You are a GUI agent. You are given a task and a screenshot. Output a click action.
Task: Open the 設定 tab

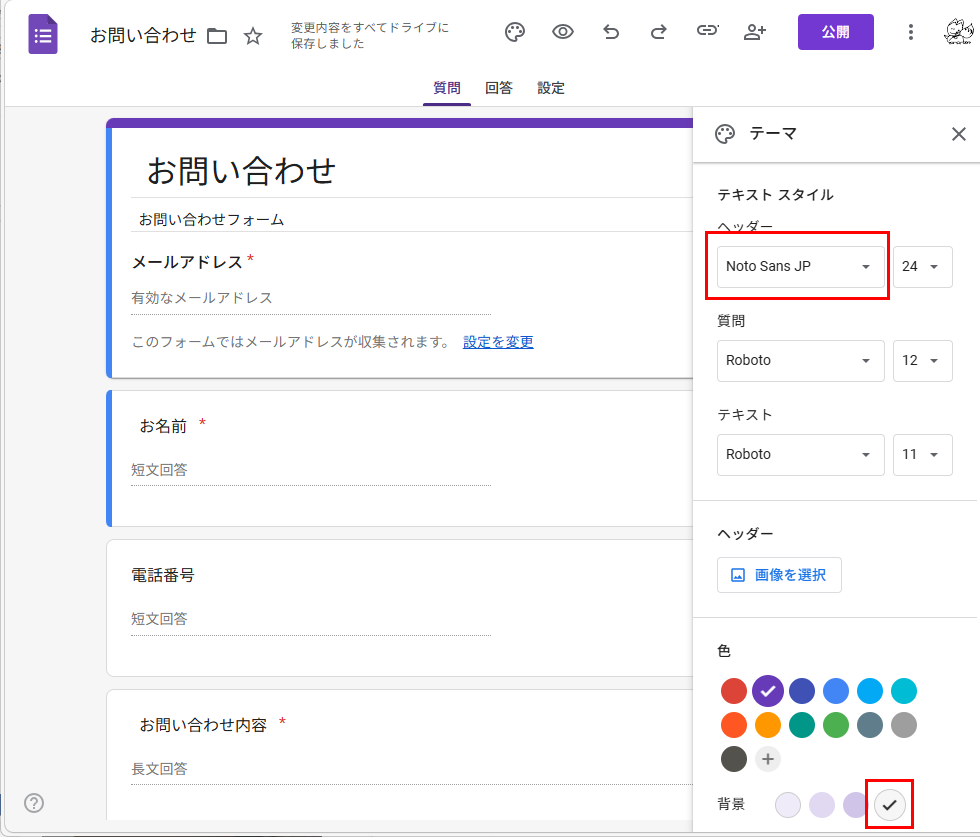pyautogui.click(x=551, y=87)
